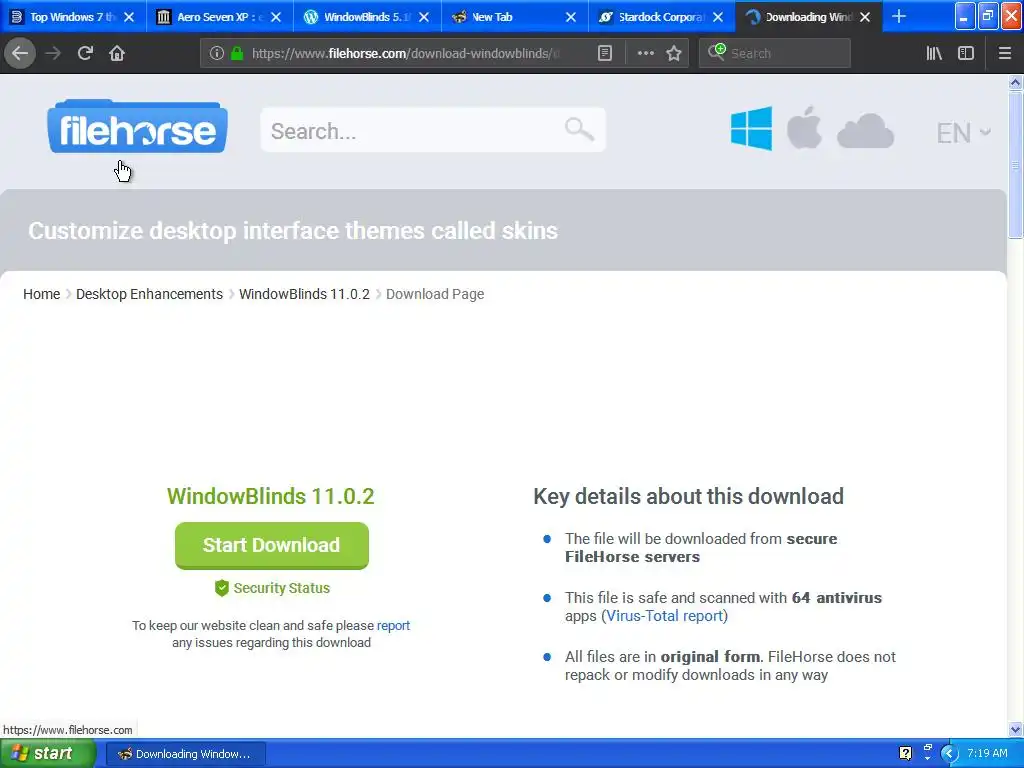This screenshot has width=1024, height=768.
Task: Bookmark this page with the star
Action: (x=674, y=53)
